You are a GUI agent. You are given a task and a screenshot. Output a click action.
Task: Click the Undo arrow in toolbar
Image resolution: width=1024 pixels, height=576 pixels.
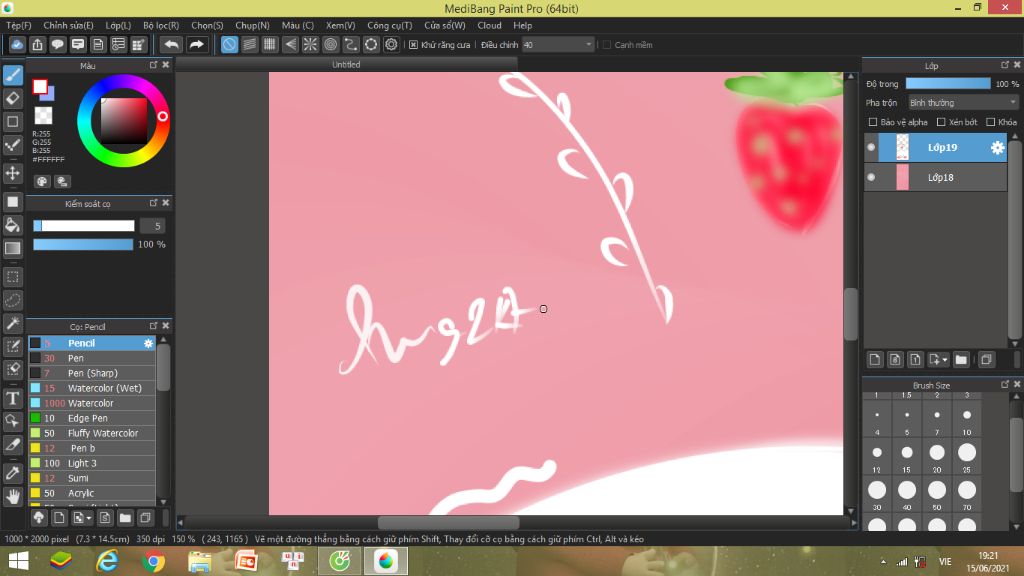click(x=171, y=44)
